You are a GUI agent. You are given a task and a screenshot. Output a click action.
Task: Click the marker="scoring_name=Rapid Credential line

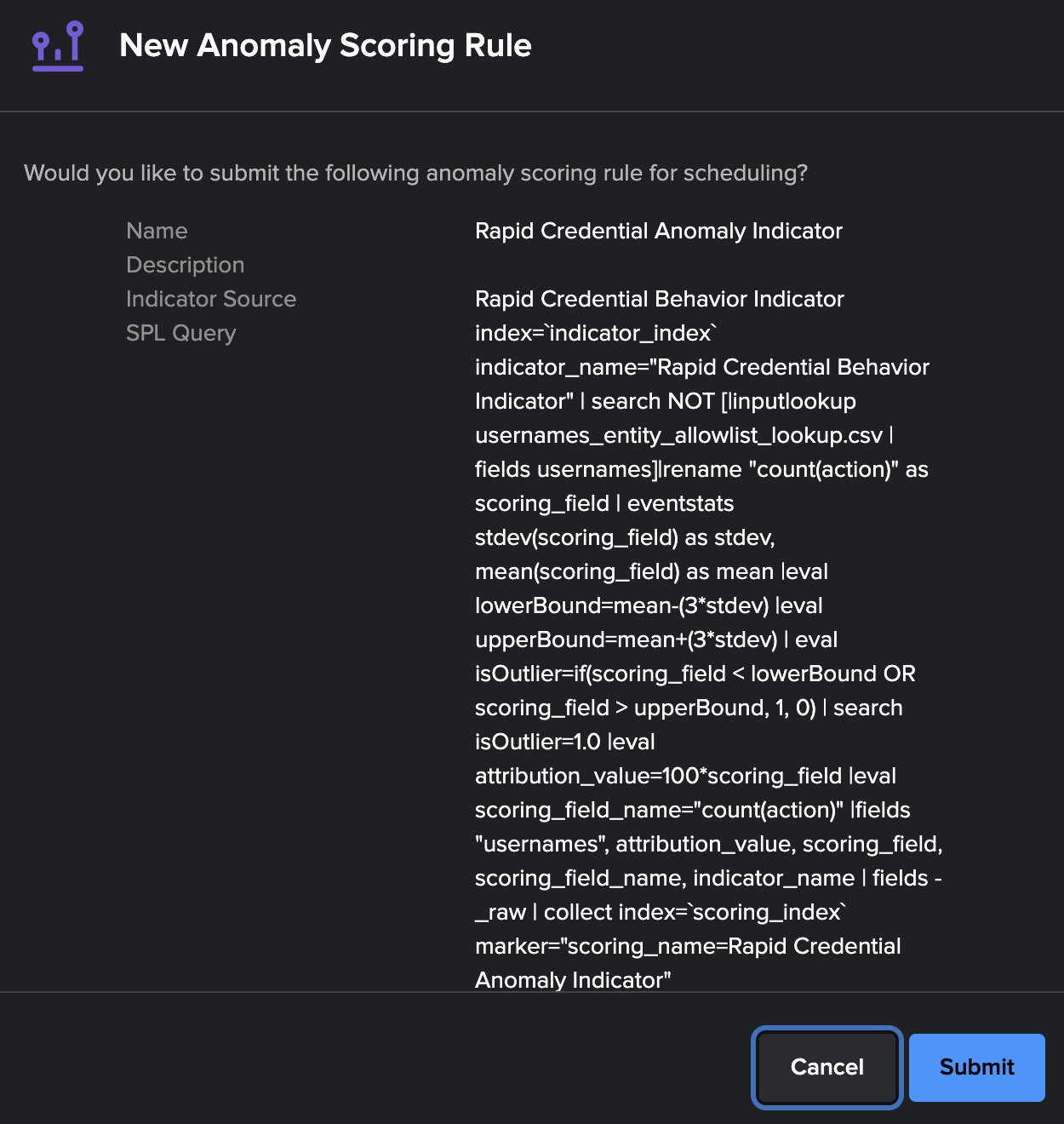coord(687,946)
